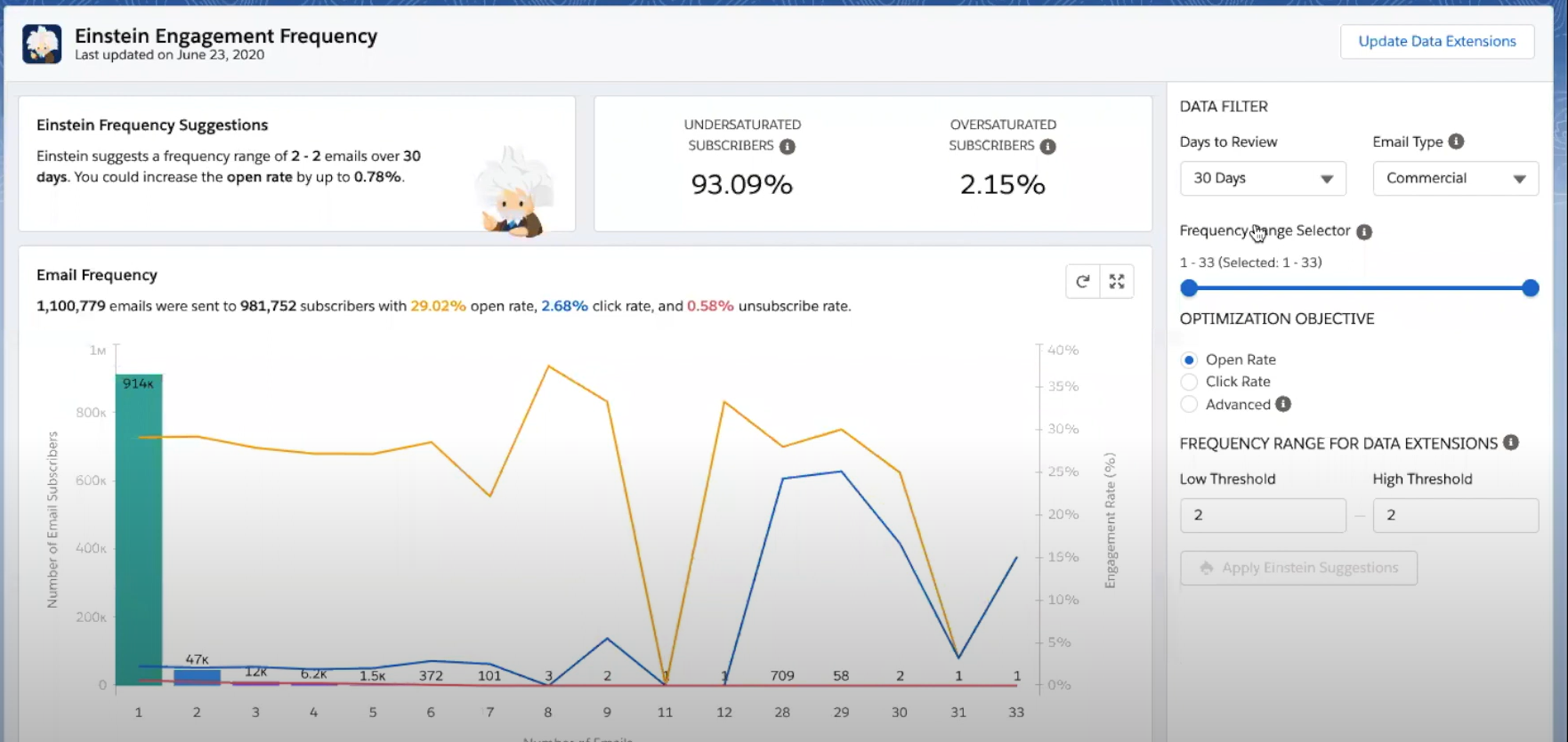Viewport: 1568px width, 742px height.
Task: Click the Undersaturated Subscribers info icon
Action: pos(787,147)
